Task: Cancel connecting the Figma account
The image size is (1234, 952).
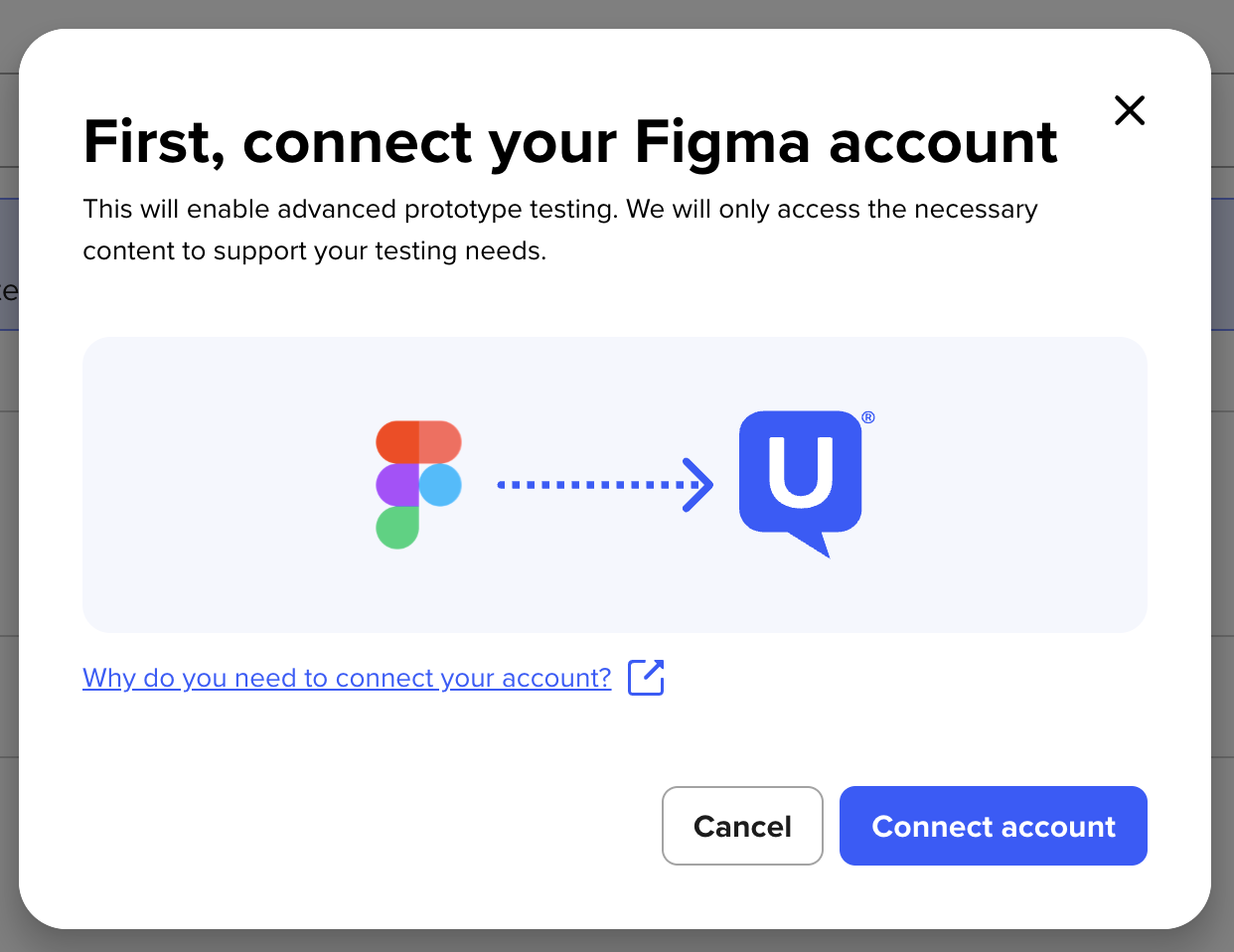Action: point(742,826)
